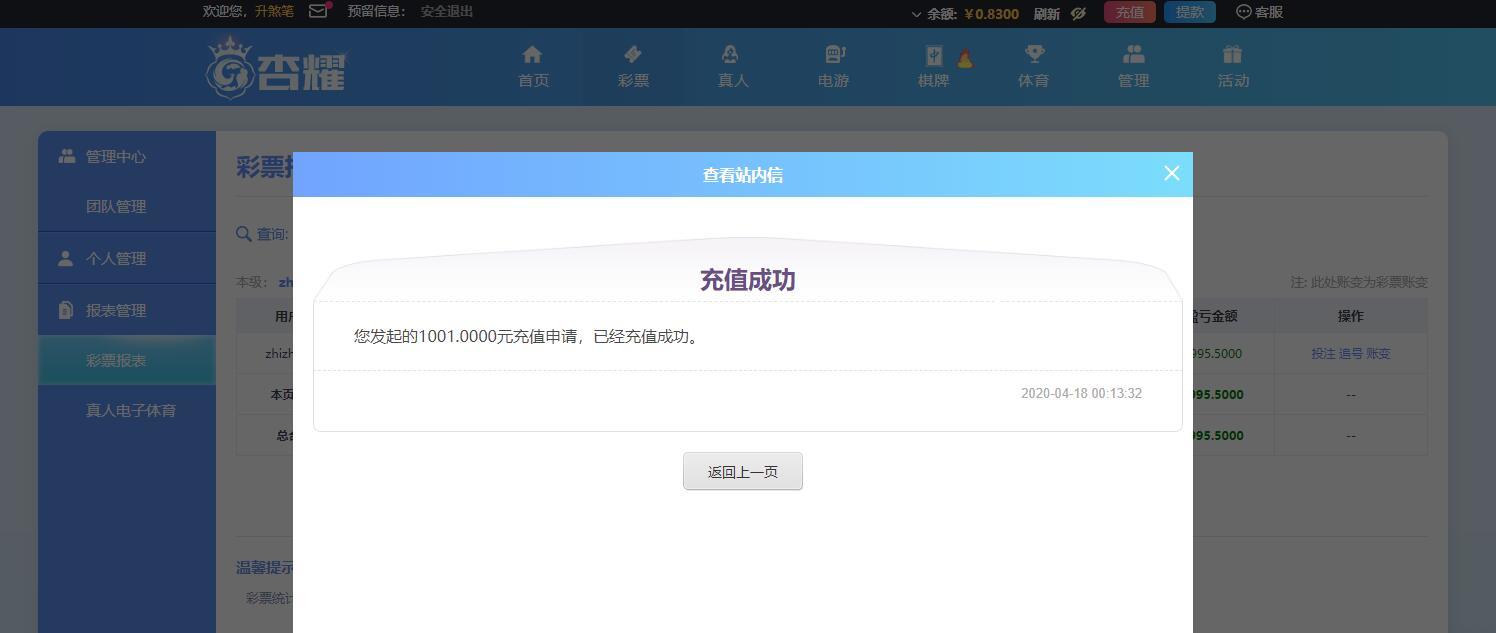Close the 查看站内信 dialog
This screenshot has height=633, width=1496.
tap(1172, 173)
